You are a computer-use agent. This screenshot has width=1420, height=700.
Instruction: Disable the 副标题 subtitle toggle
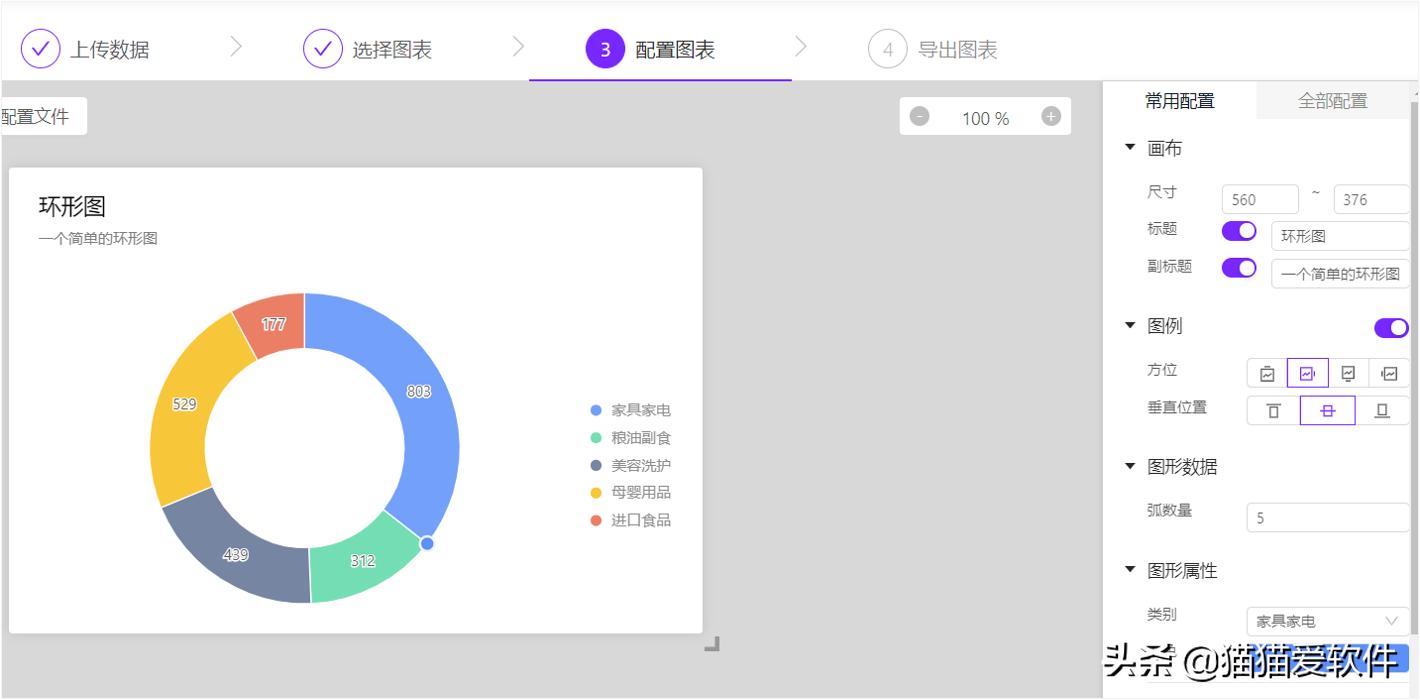pyautogui.click(x=1238, y=268)
